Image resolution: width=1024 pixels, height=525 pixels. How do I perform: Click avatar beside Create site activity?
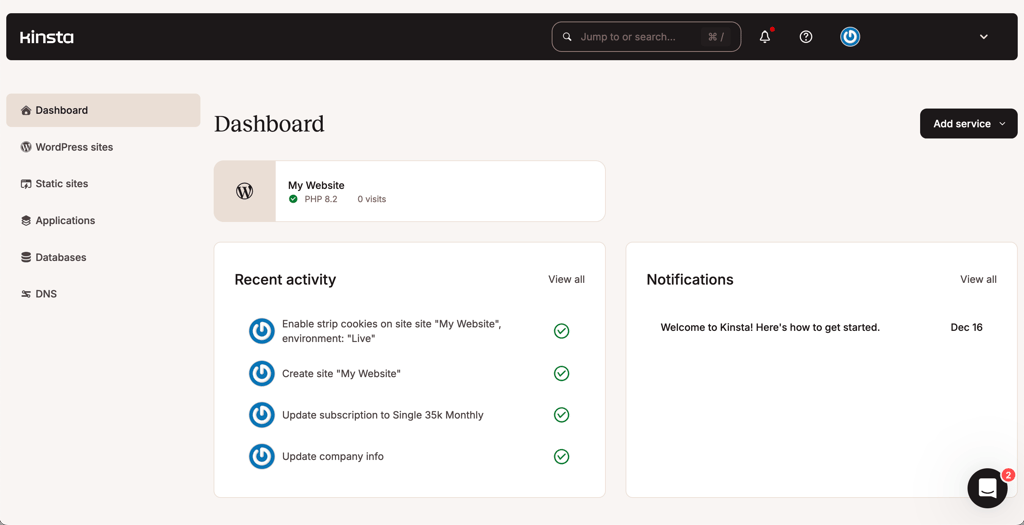pos(261,374)
